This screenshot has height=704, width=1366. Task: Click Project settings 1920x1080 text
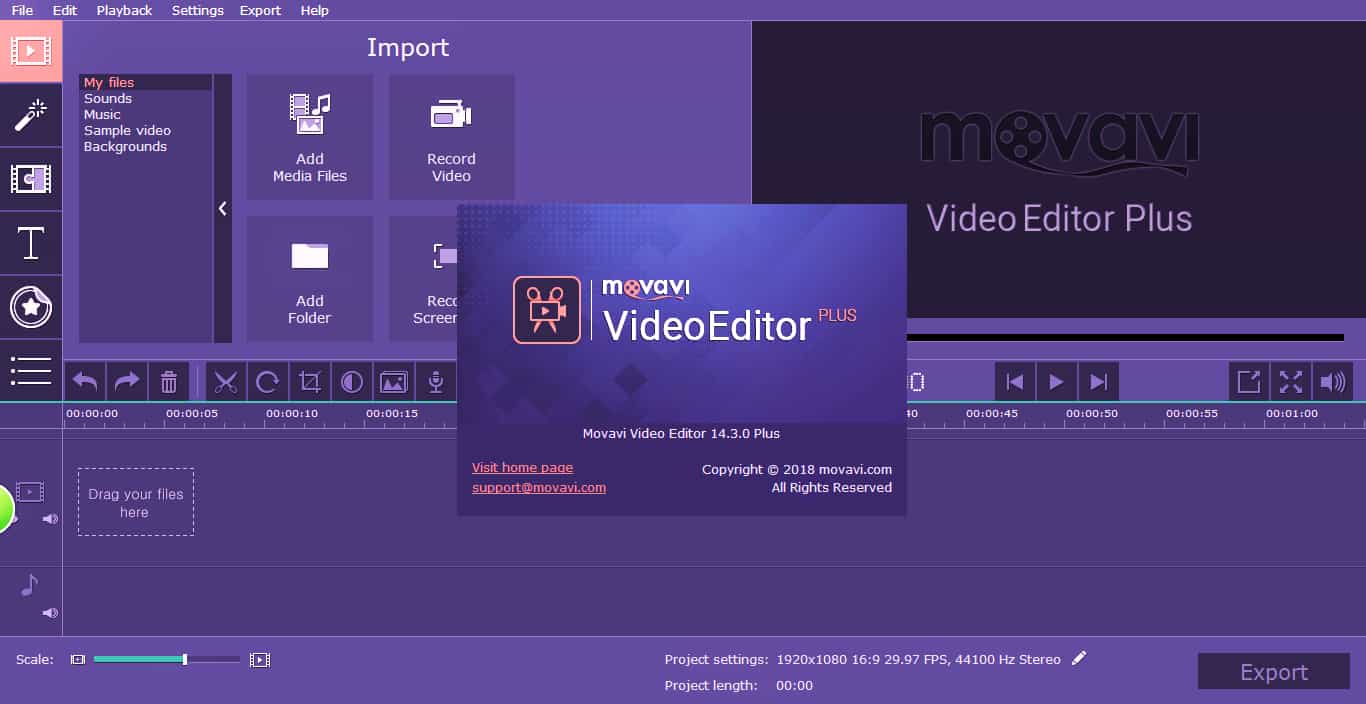(918, 660)
